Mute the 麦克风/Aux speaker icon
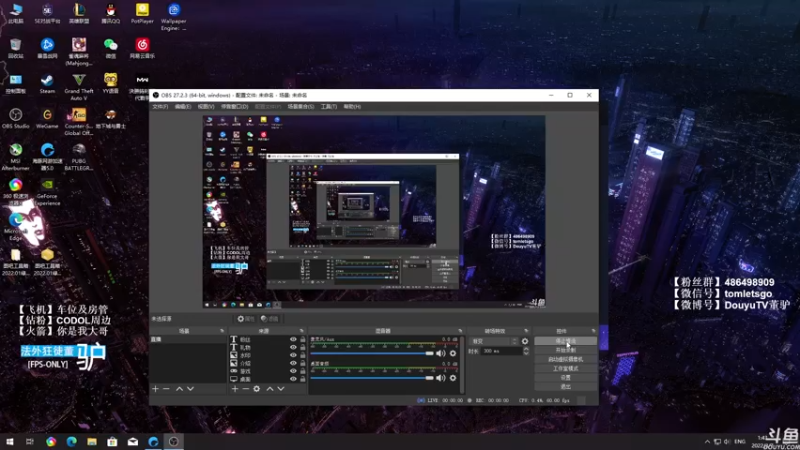 (x=441, y=353)
